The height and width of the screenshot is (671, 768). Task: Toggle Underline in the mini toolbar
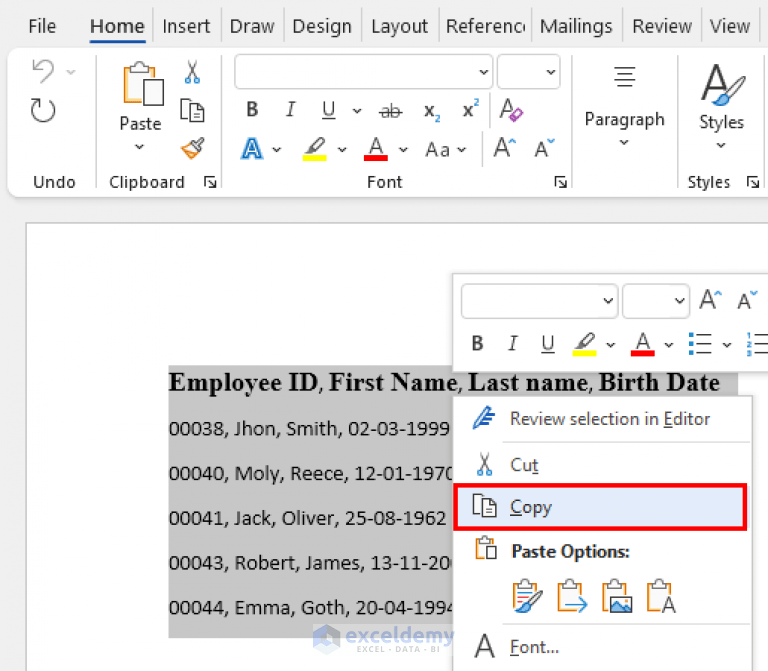click(548, 344)
